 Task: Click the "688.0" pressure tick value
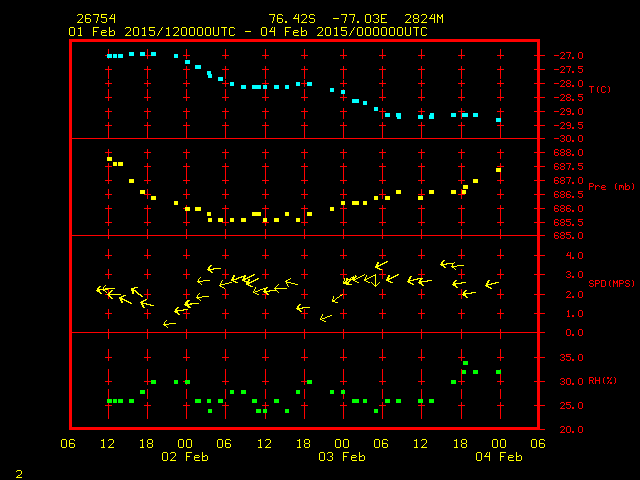[x=568, y=153]
